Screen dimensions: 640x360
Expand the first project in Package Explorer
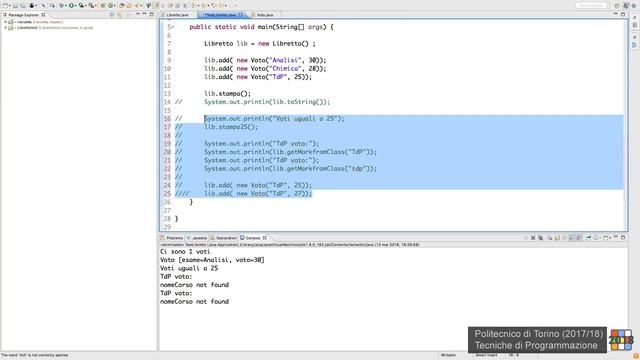click(5, 22)
